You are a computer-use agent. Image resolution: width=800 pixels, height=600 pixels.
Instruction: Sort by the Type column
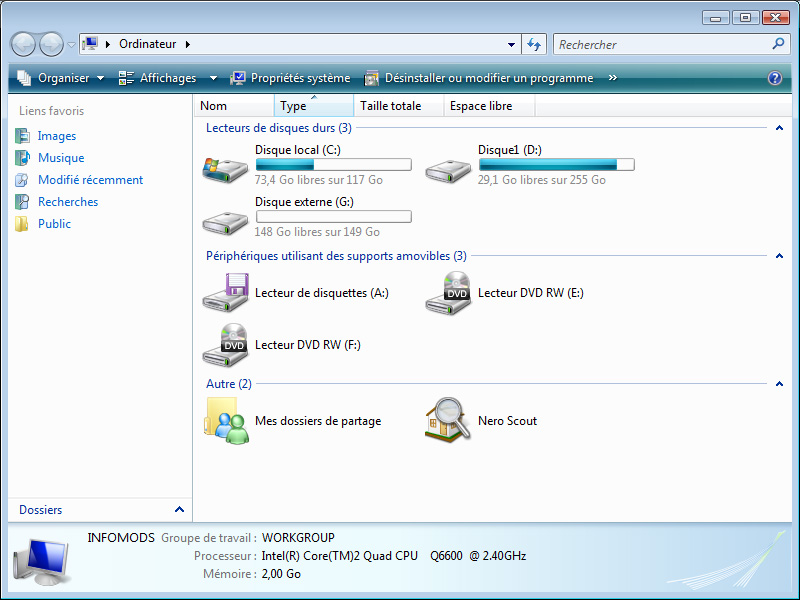point(314,106)
